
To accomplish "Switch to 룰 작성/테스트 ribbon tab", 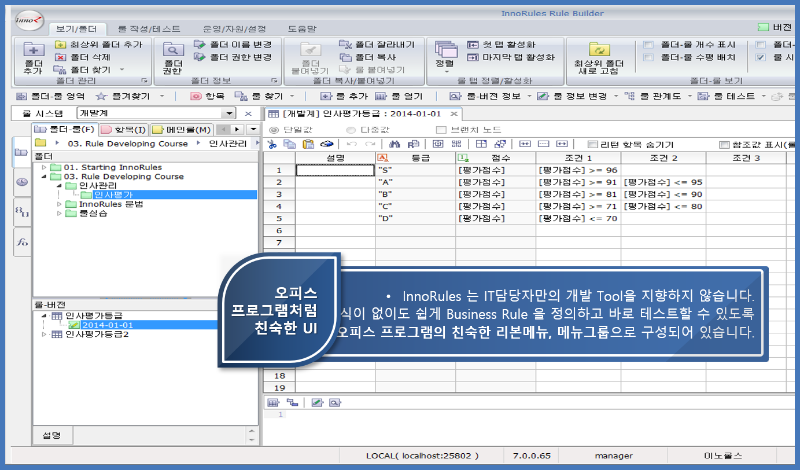I will (149, 29).
